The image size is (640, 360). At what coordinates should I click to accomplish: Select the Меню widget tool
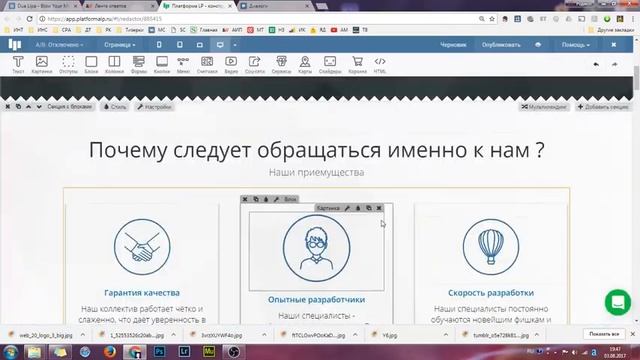183,64
